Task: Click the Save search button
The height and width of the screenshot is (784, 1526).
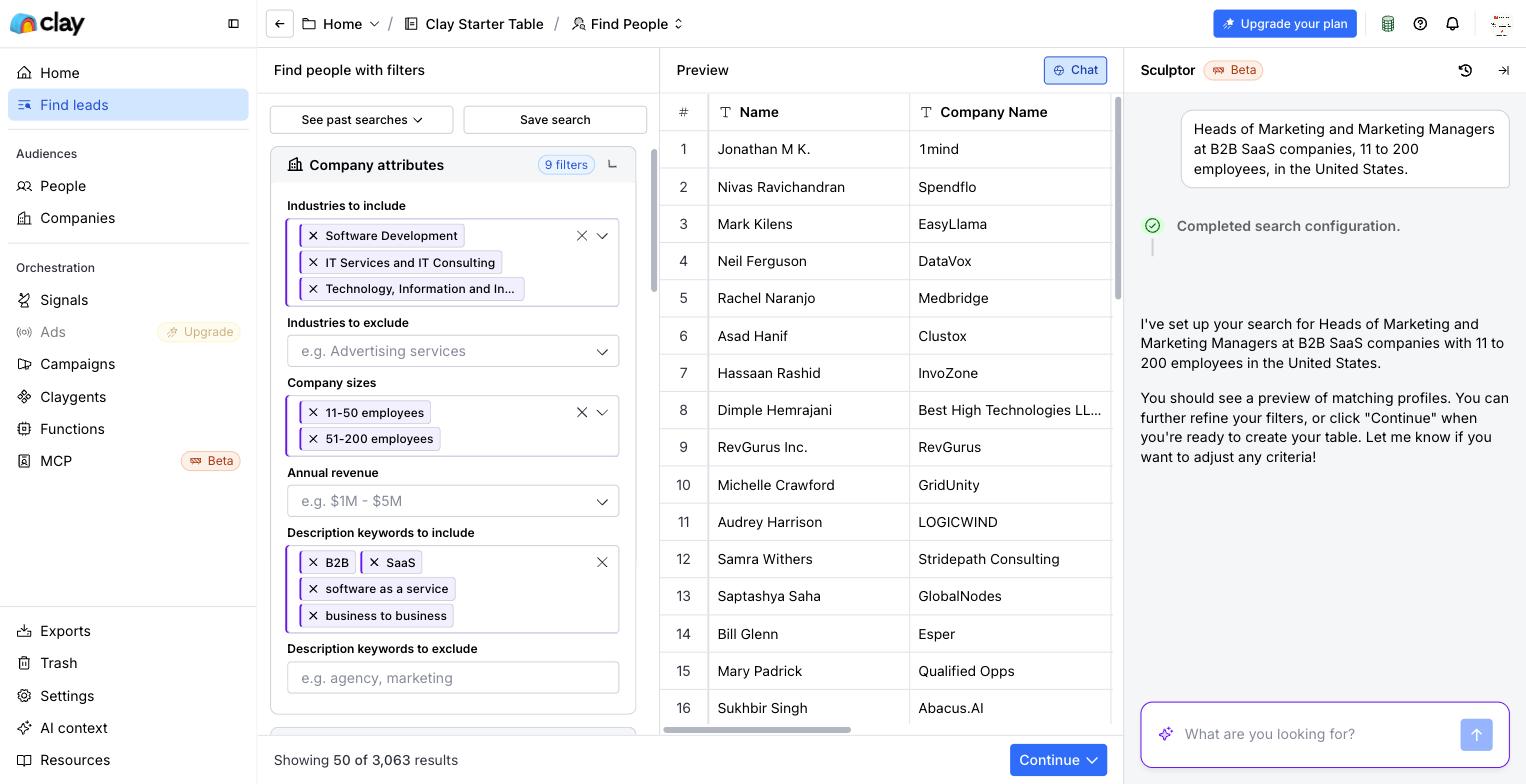Action: coord(555,120)
